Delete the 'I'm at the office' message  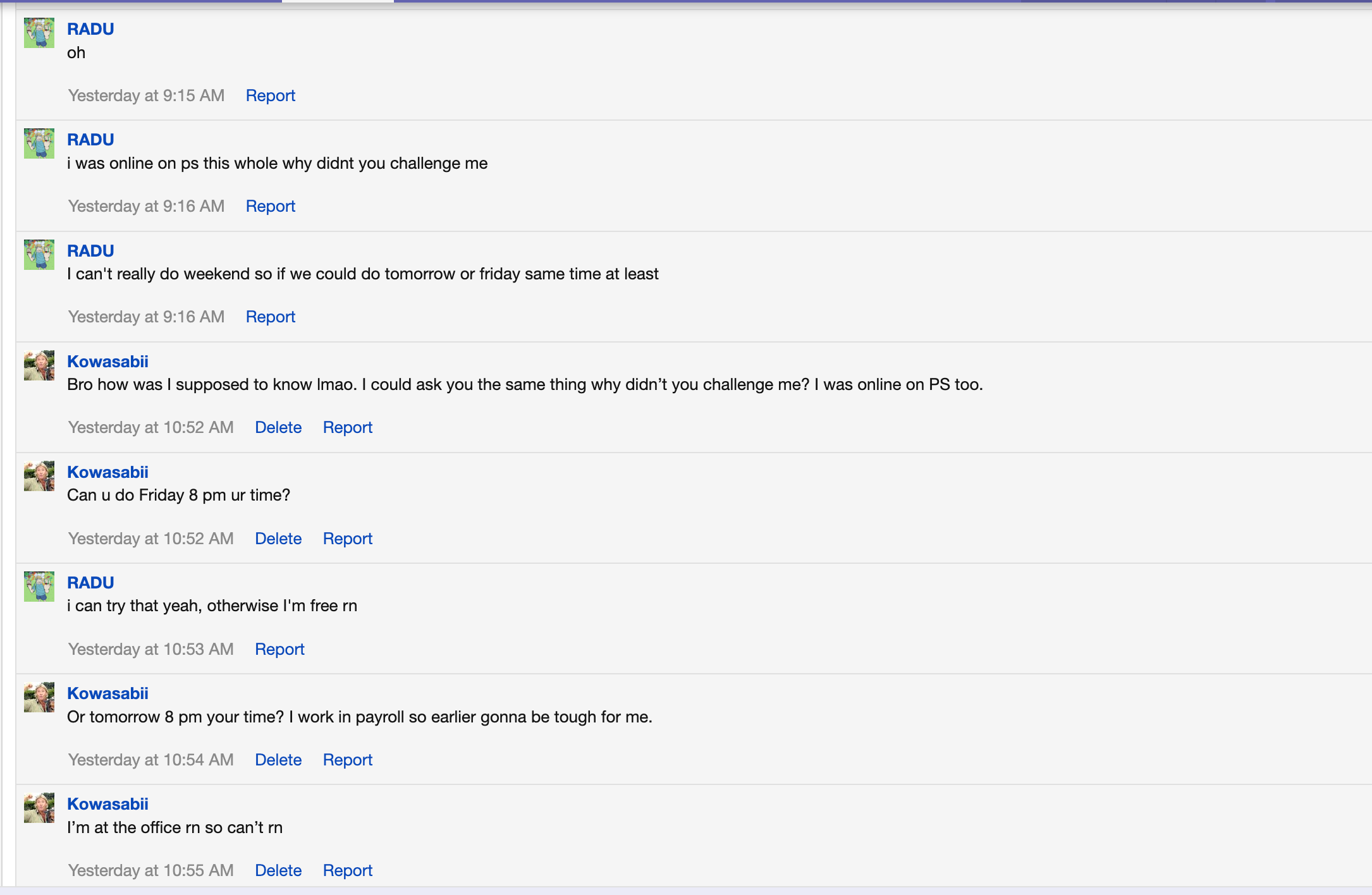coord(278,870)
